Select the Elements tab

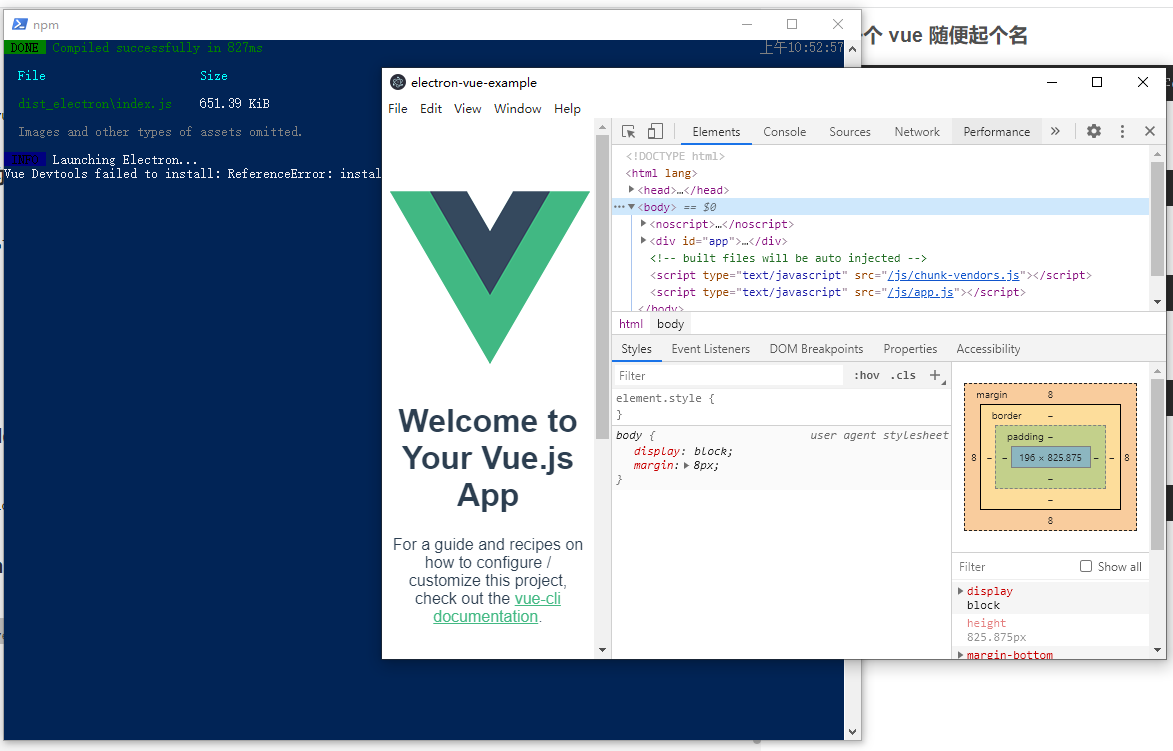point(716,132)
